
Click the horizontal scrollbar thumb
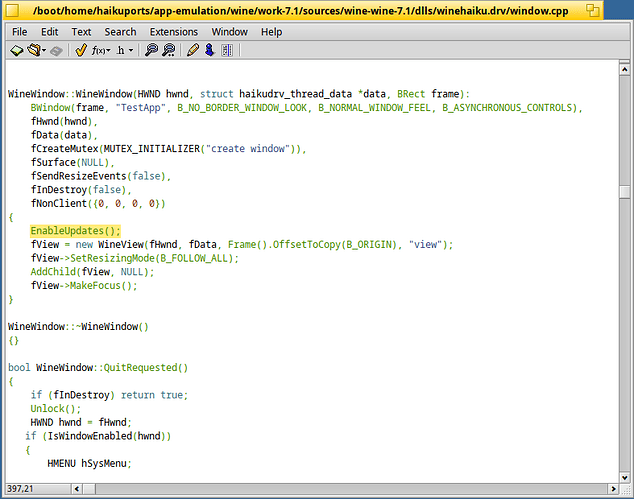pyautogui.click(x=89, y=489)
